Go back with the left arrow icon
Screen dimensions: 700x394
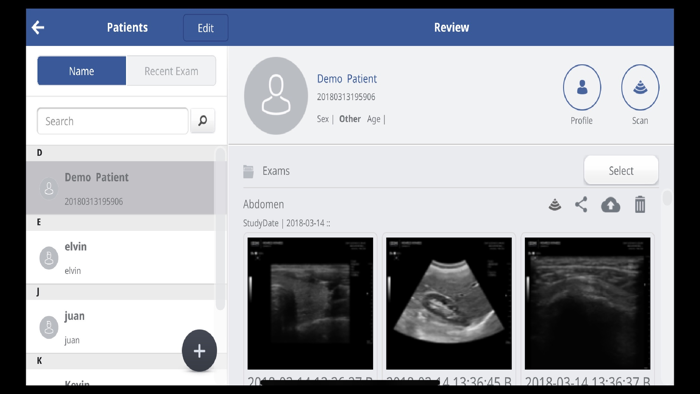38,28
